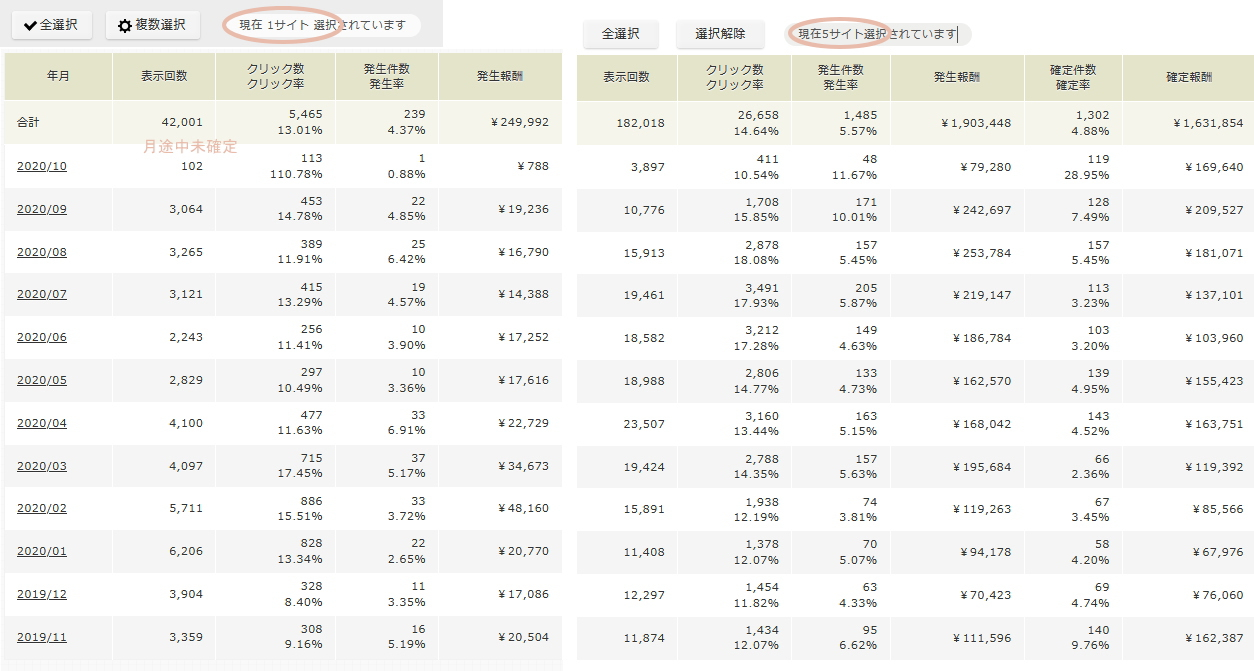The width and height of the screenshot is (1254, 671).
Task: Select the 2020/02 month link
Action: click(42, 508)
